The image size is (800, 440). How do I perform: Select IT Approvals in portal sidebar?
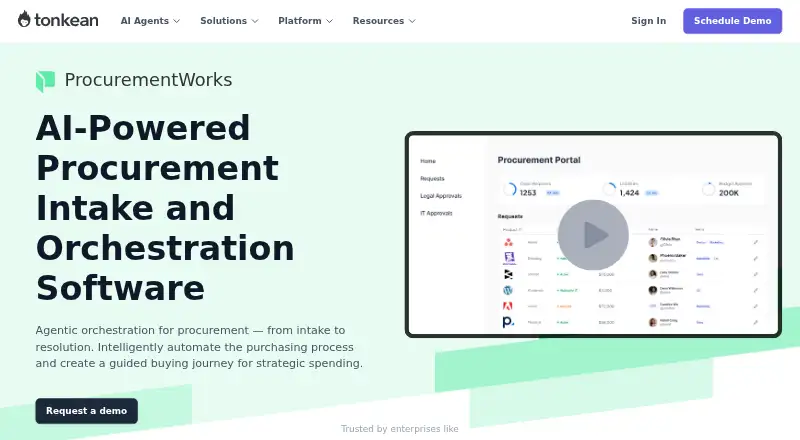[436, 213]
